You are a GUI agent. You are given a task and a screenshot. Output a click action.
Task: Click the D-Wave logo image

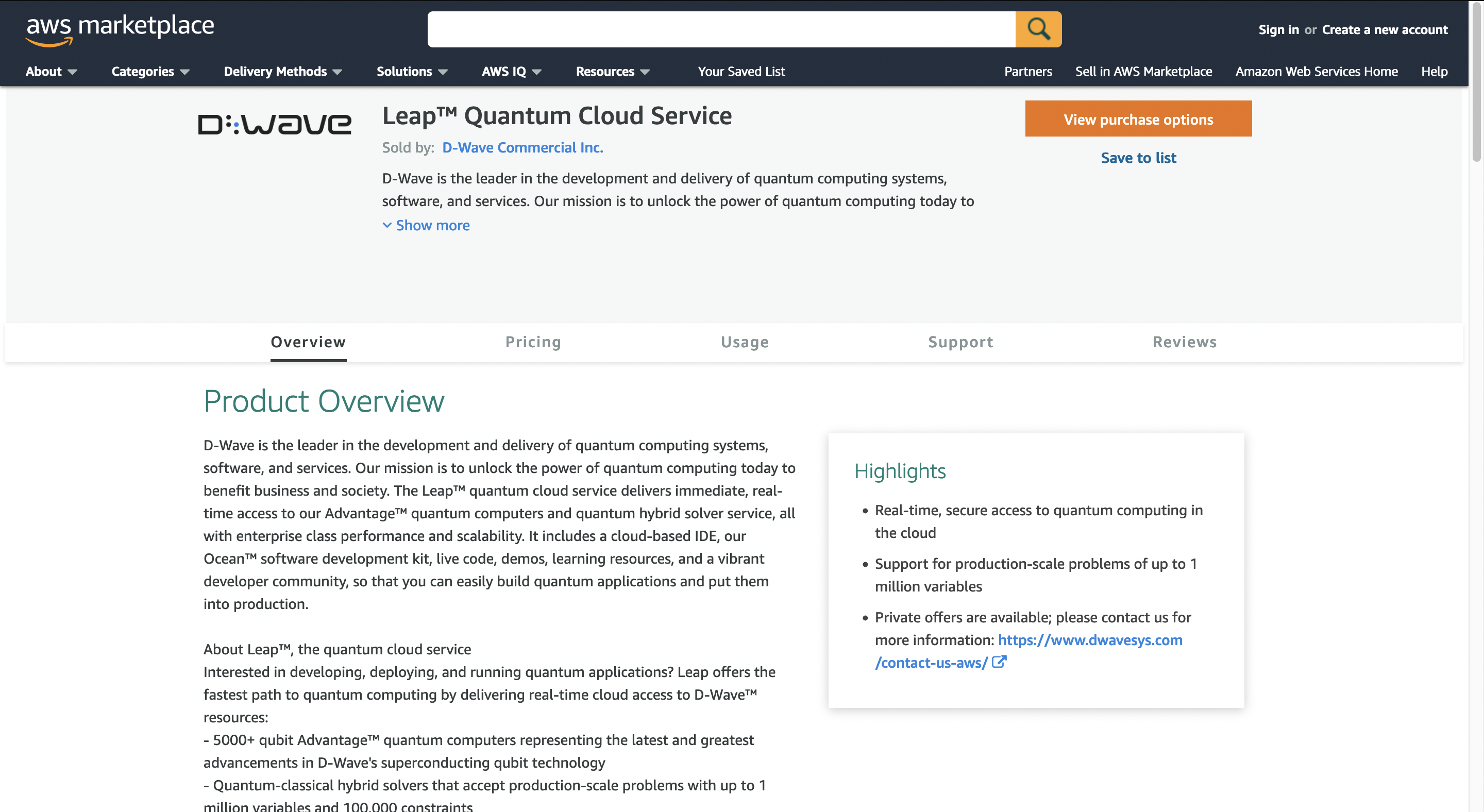click(x=274, y=124)
